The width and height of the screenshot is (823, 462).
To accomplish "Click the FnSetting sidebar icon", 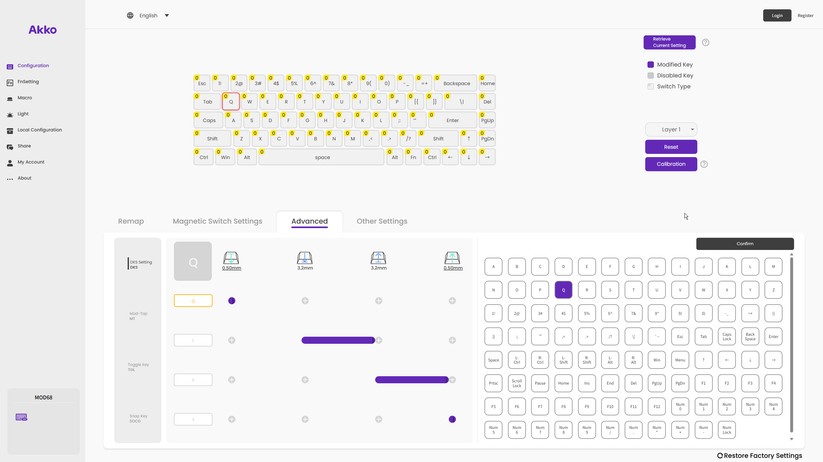I will tap(10, 82).
